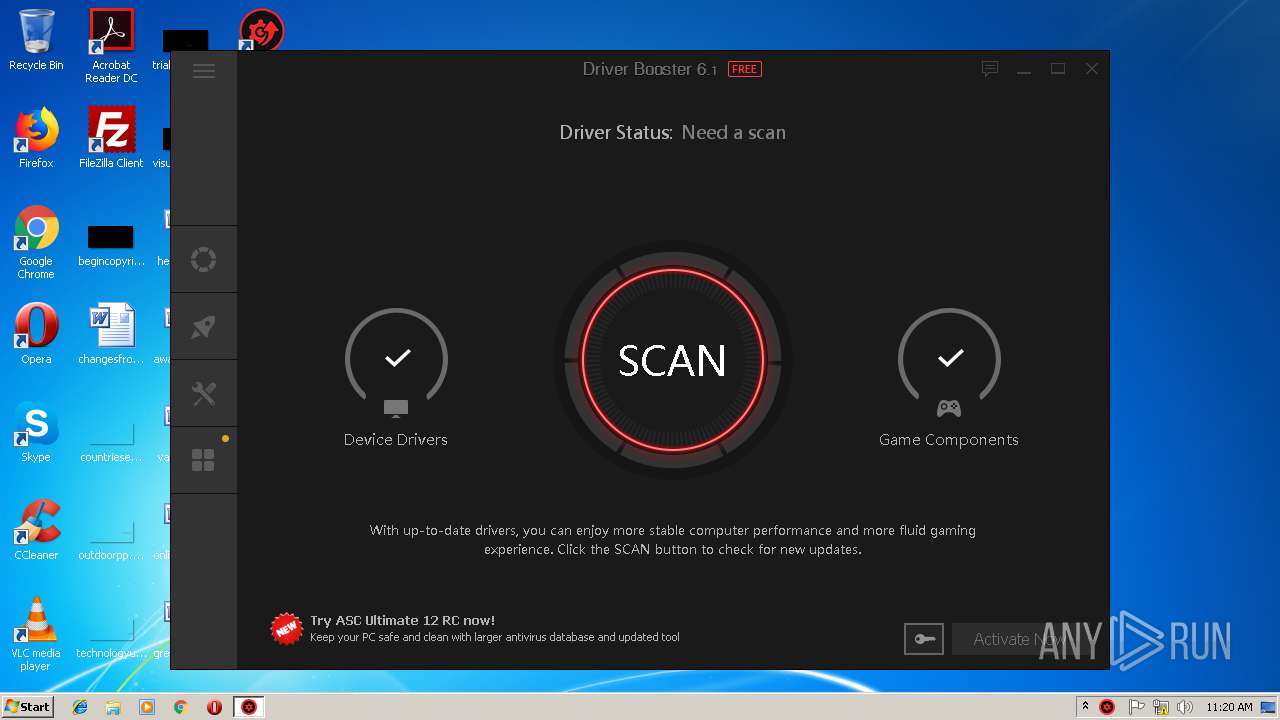This screenshot has width=1280, height=720.
Task: Open VLC media player desktop shortcut
Action: click(36, 634)
